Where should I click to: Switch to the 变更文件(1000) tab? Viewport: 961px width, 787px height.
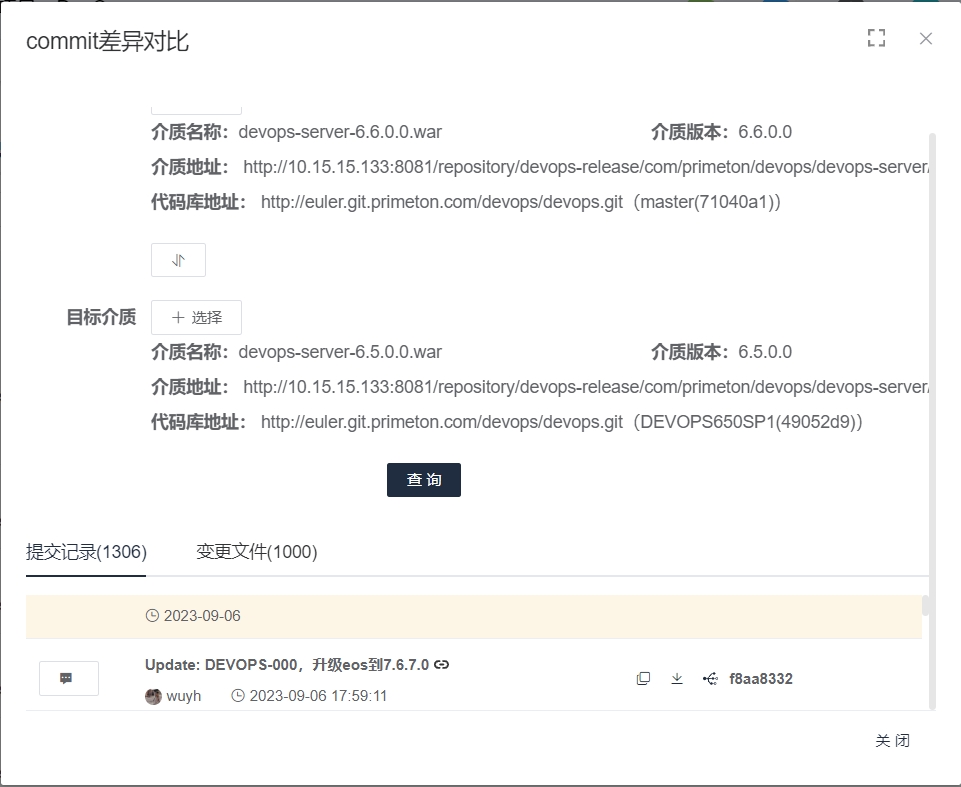click(257, 552)
